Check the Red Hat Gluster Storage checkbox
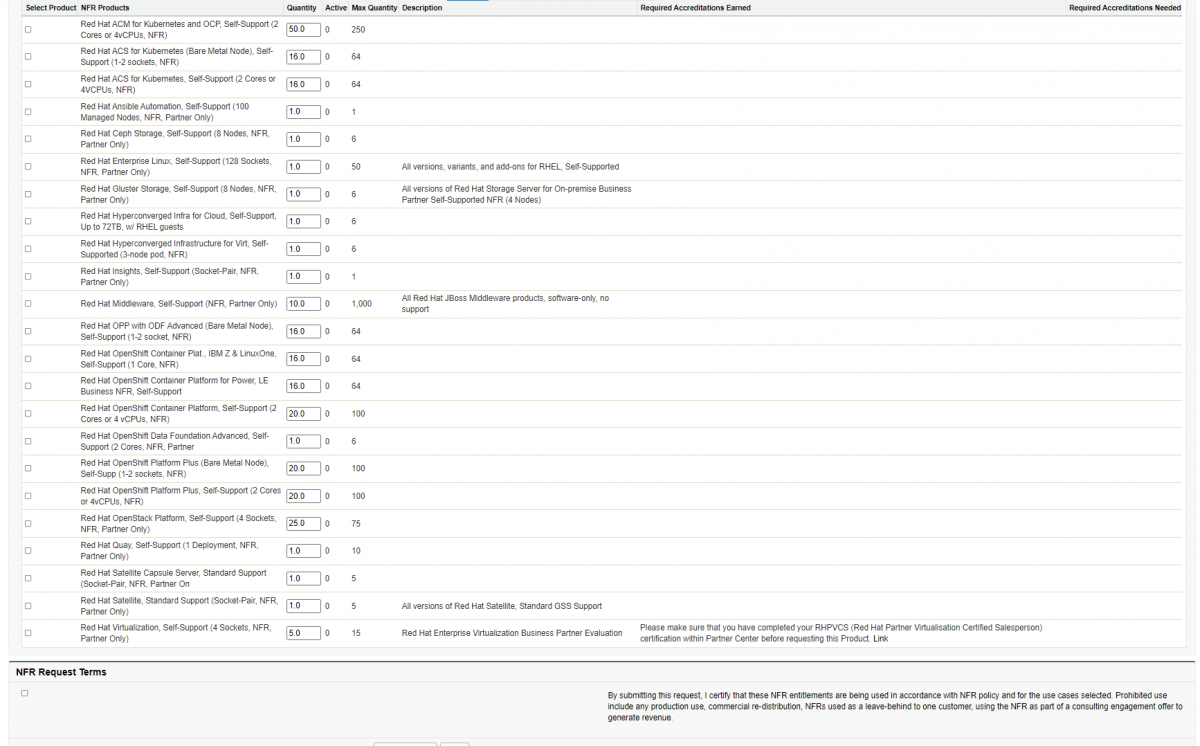Viewport: 1200px width, 746px height. 28,194
